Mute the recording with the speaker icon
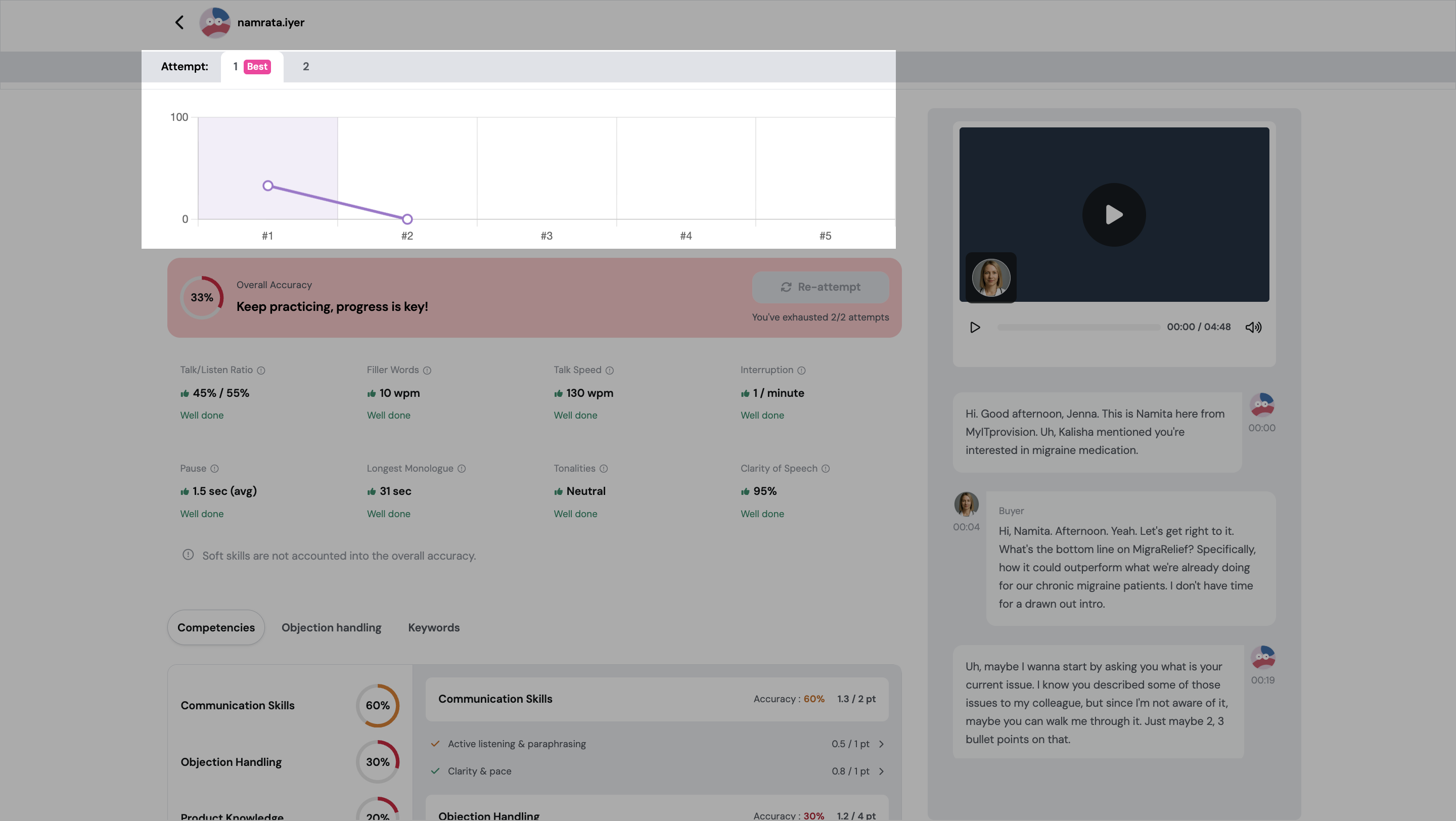 point(1253,327)
